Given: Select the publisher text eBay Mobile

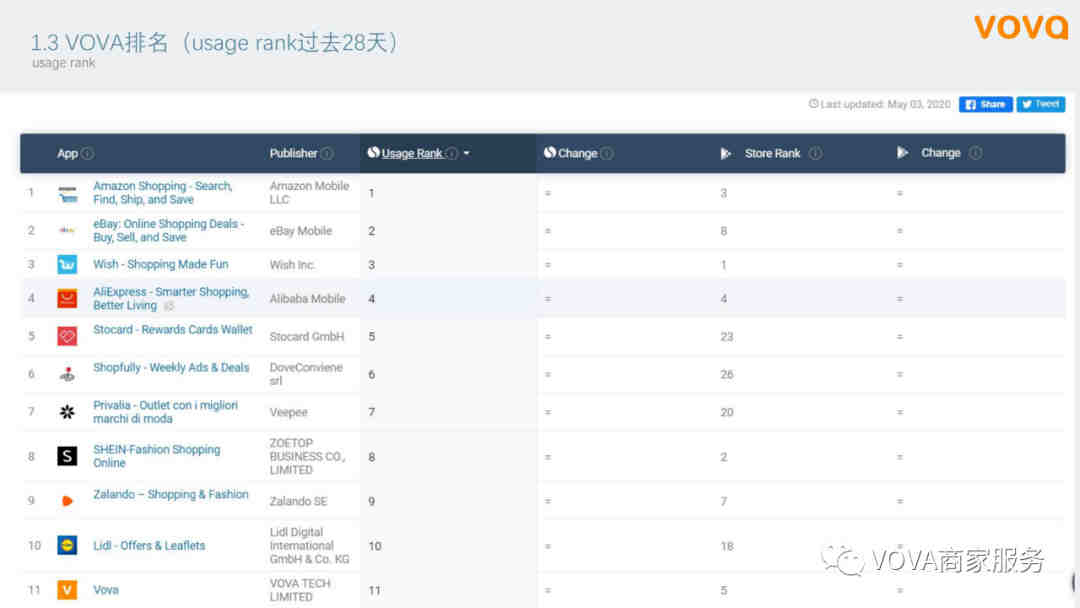Looking at the screenshot, I should (300, 231).
